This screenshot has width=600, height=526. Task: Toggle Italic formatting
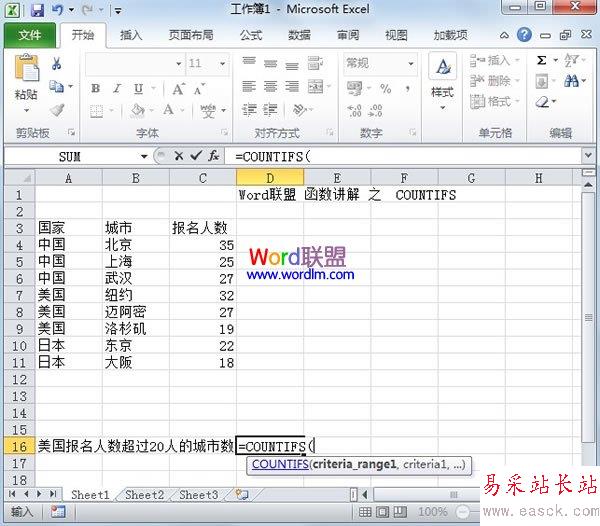(117, 89)
